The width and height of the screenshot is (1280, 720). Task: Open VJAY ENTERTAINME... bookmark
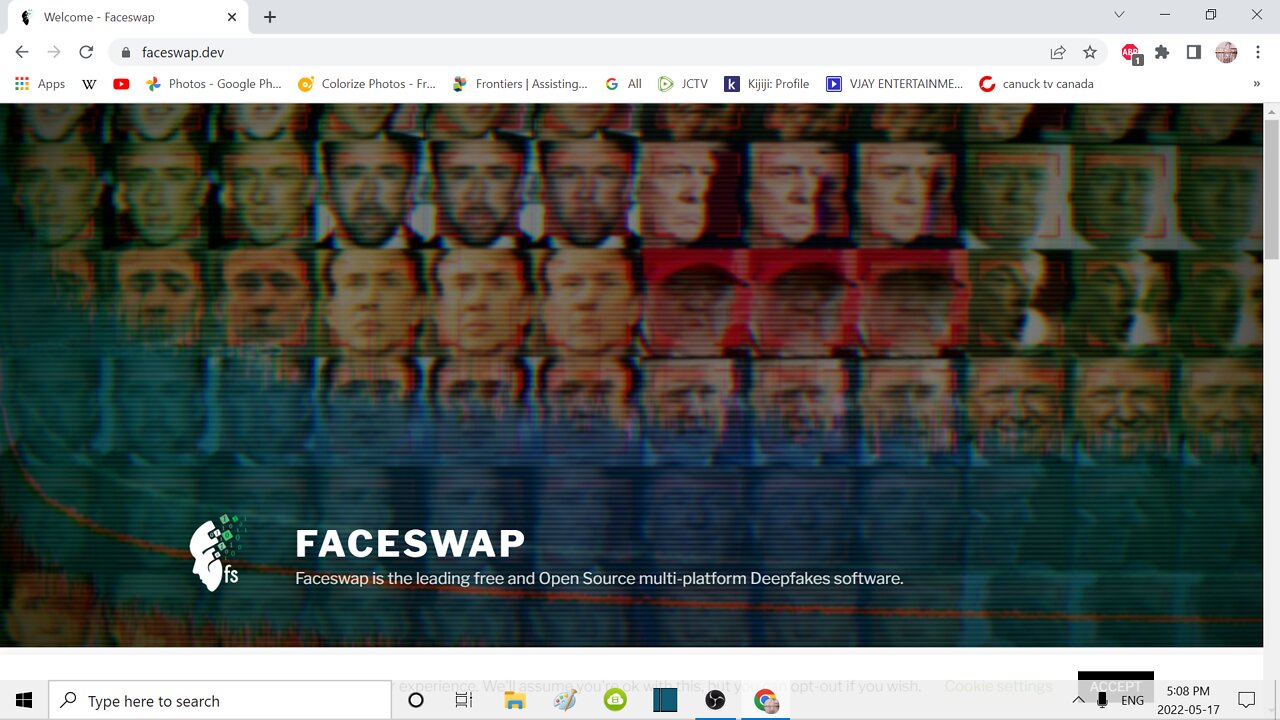coord(895,84)
